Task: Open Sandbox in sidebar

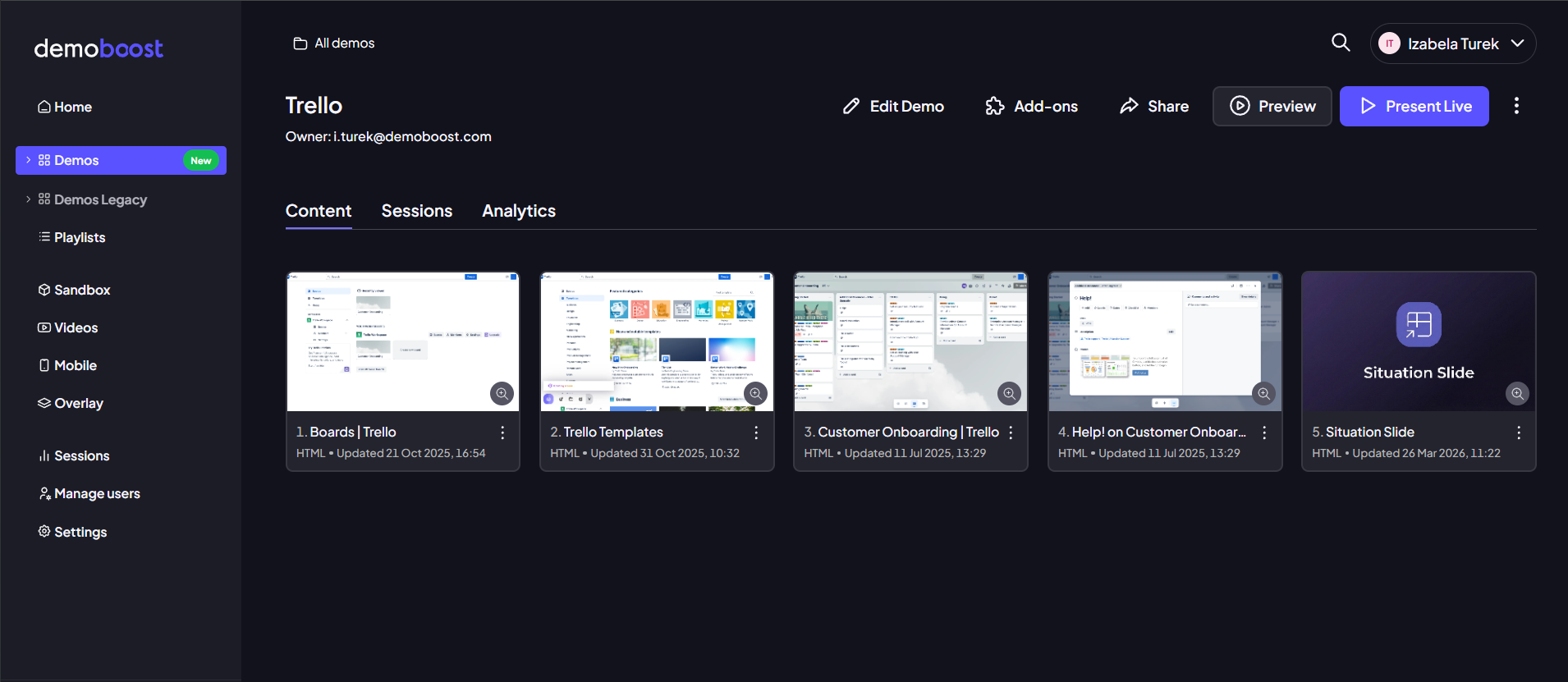Action: 74,290
